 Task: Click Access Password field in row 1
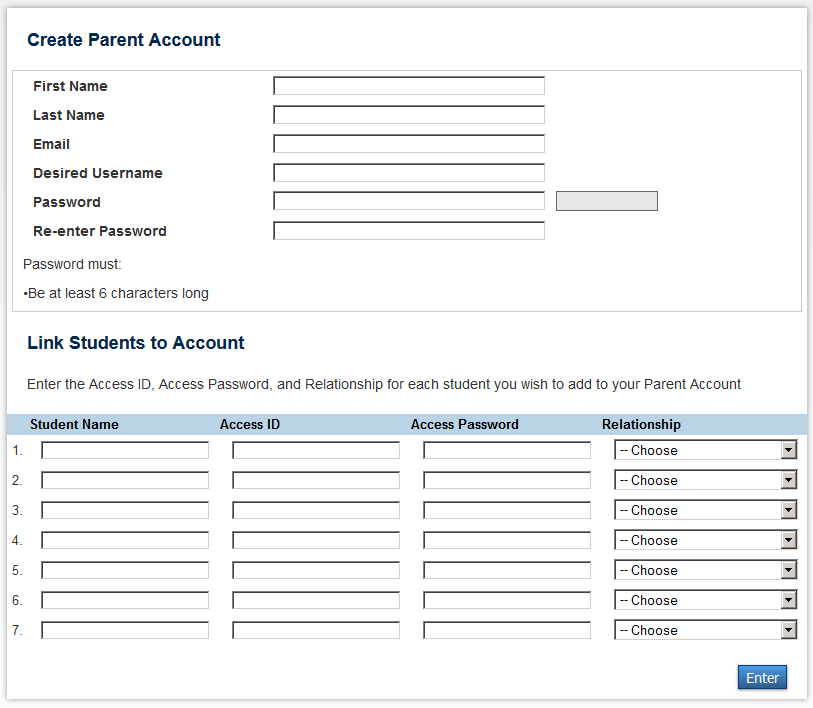coord(507,450)
